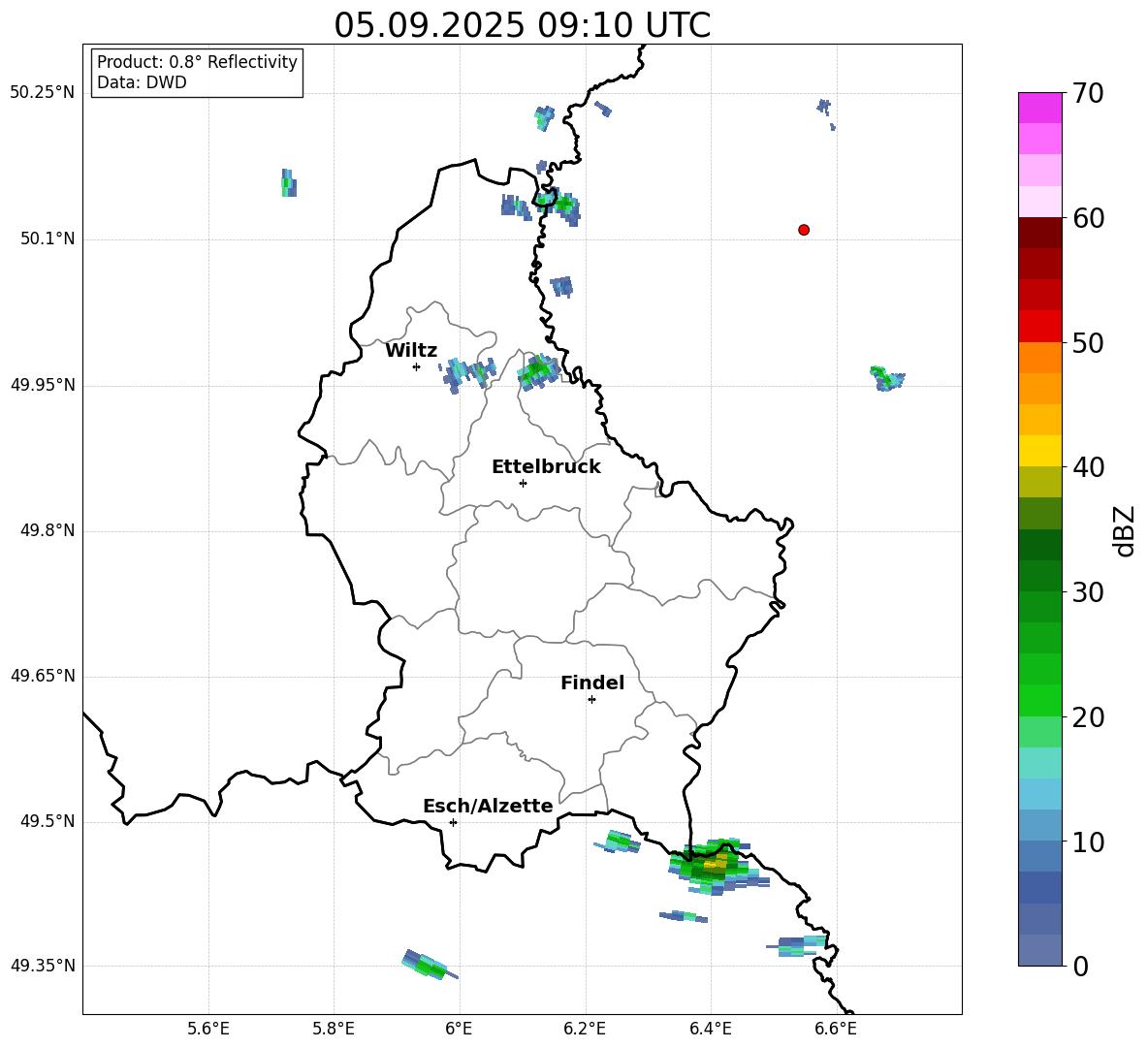
Task: Click the Findel station label
Action: (x=592, y=683)
